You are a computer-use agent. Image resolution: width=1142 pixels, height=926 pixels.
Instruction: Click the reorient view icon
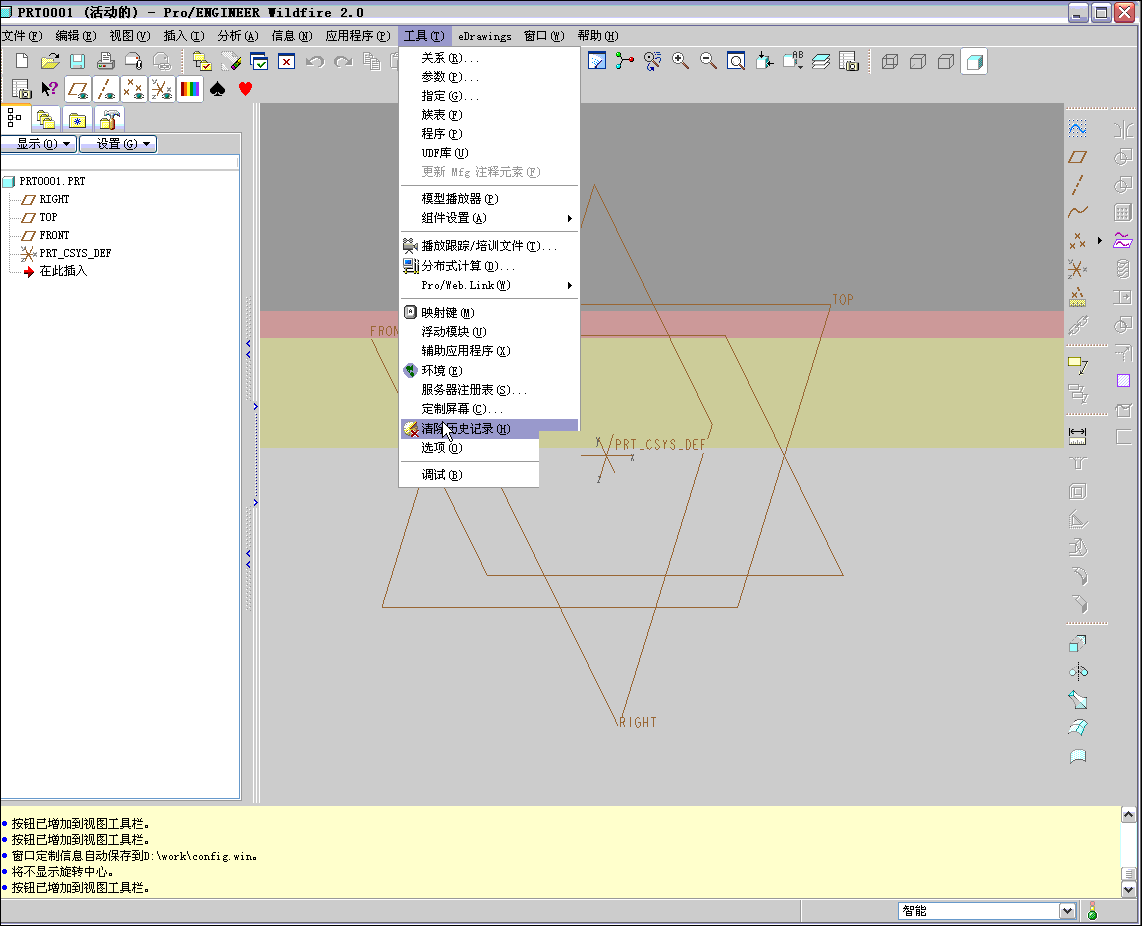click(x=764, y=61)
